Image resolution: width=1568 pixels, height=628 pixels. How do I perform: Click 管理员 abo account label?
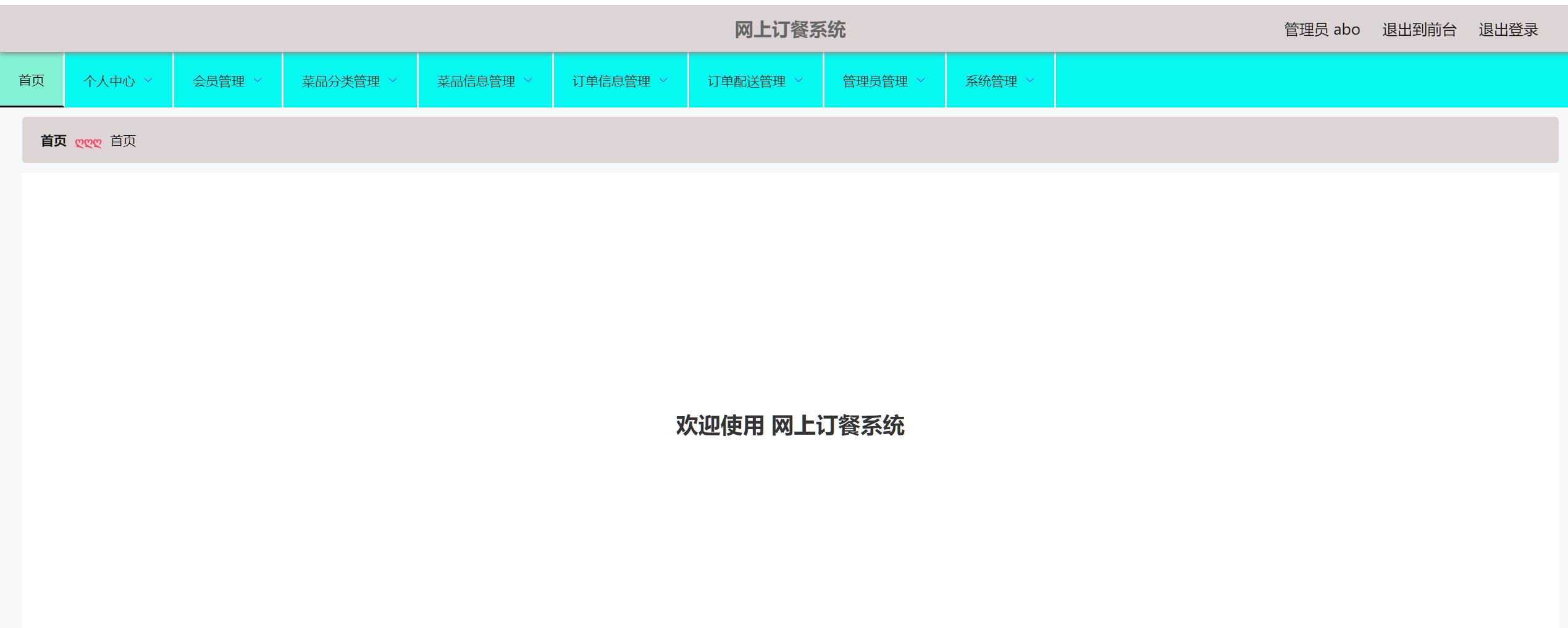pyautogui.click(x=1321, y=29)
